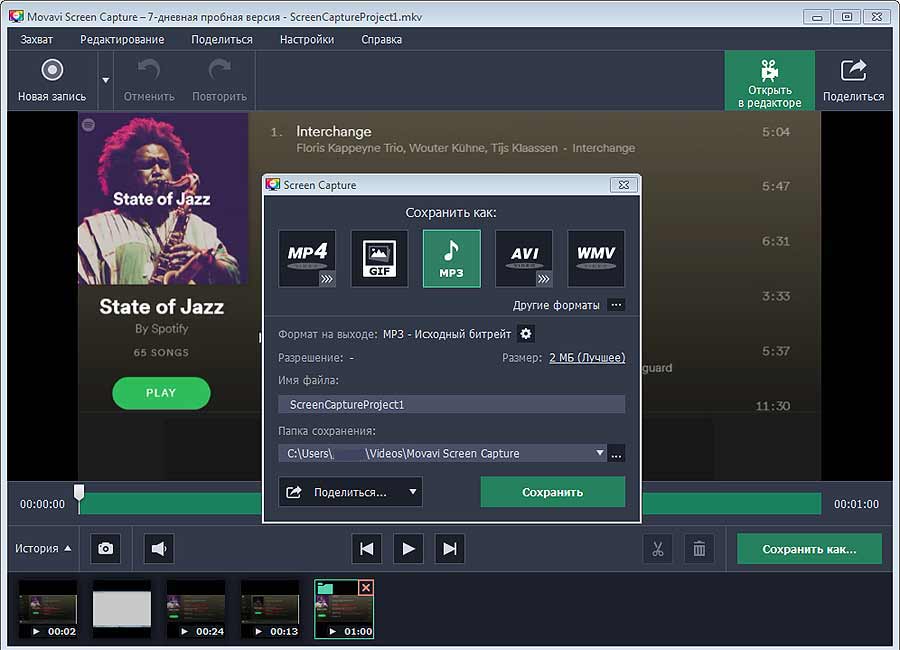The image size is (900, 650).
Task: Click the Сохранить как... button
Action: (x=809, y=549)
